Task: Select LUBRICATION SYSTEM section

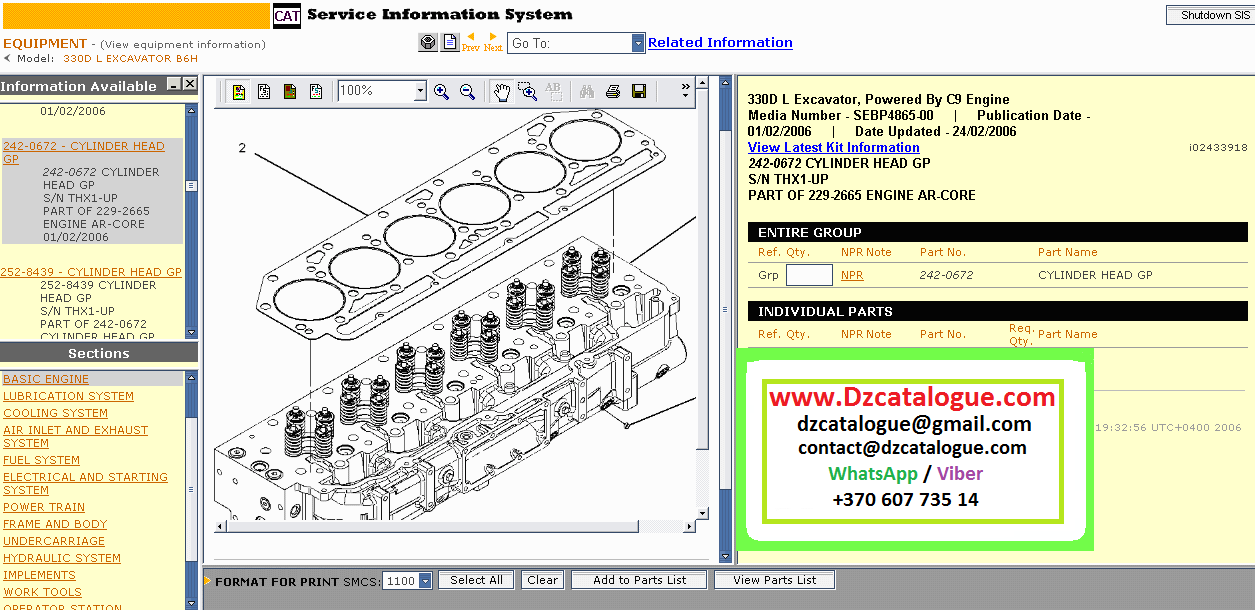Action: click(68, 396)
